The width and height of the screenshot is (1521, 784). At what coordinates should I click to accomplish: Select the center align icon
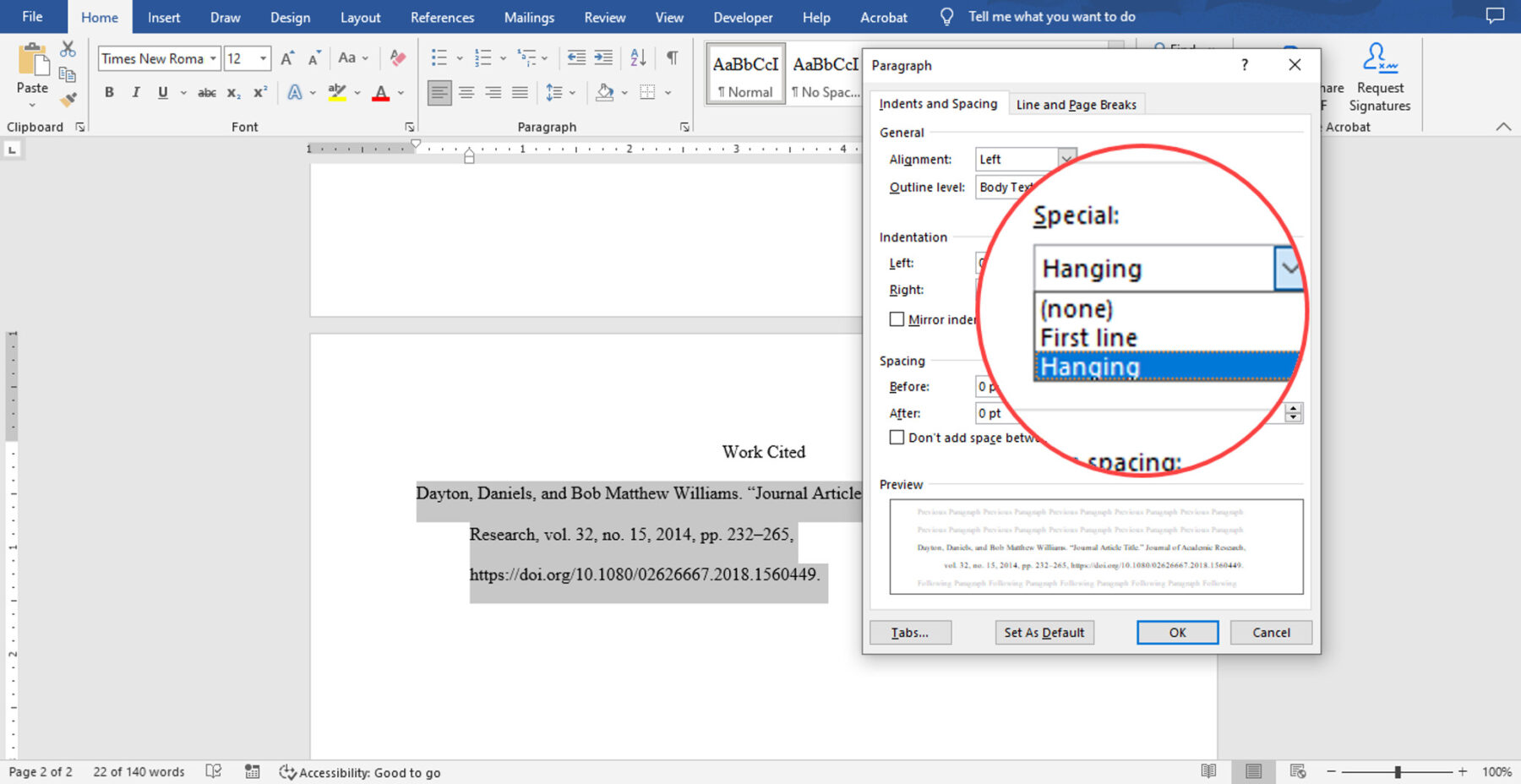coord(466,93)
